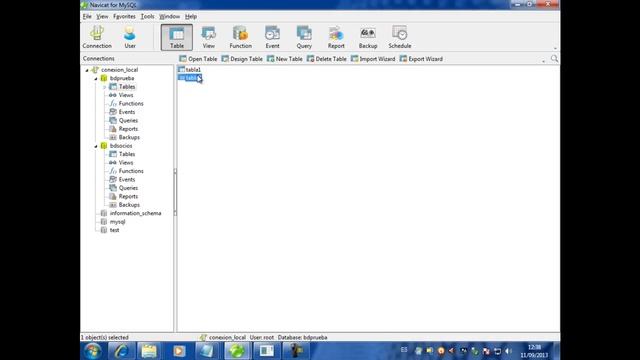The image size is (640, 360).
Task: Select Reports under bdsocios
Action: [x=128, y=196]
